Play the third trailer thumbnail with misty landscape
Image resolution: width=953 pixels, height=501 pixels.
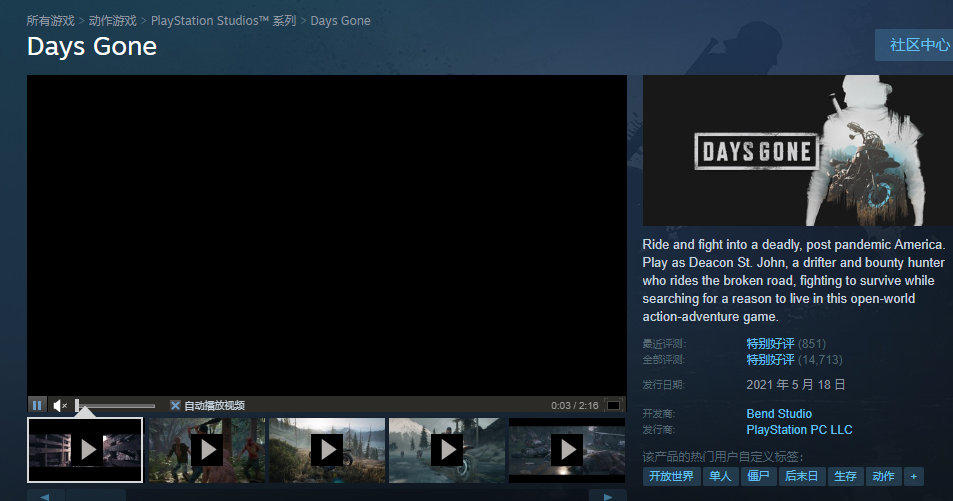[x=327, y=450]
